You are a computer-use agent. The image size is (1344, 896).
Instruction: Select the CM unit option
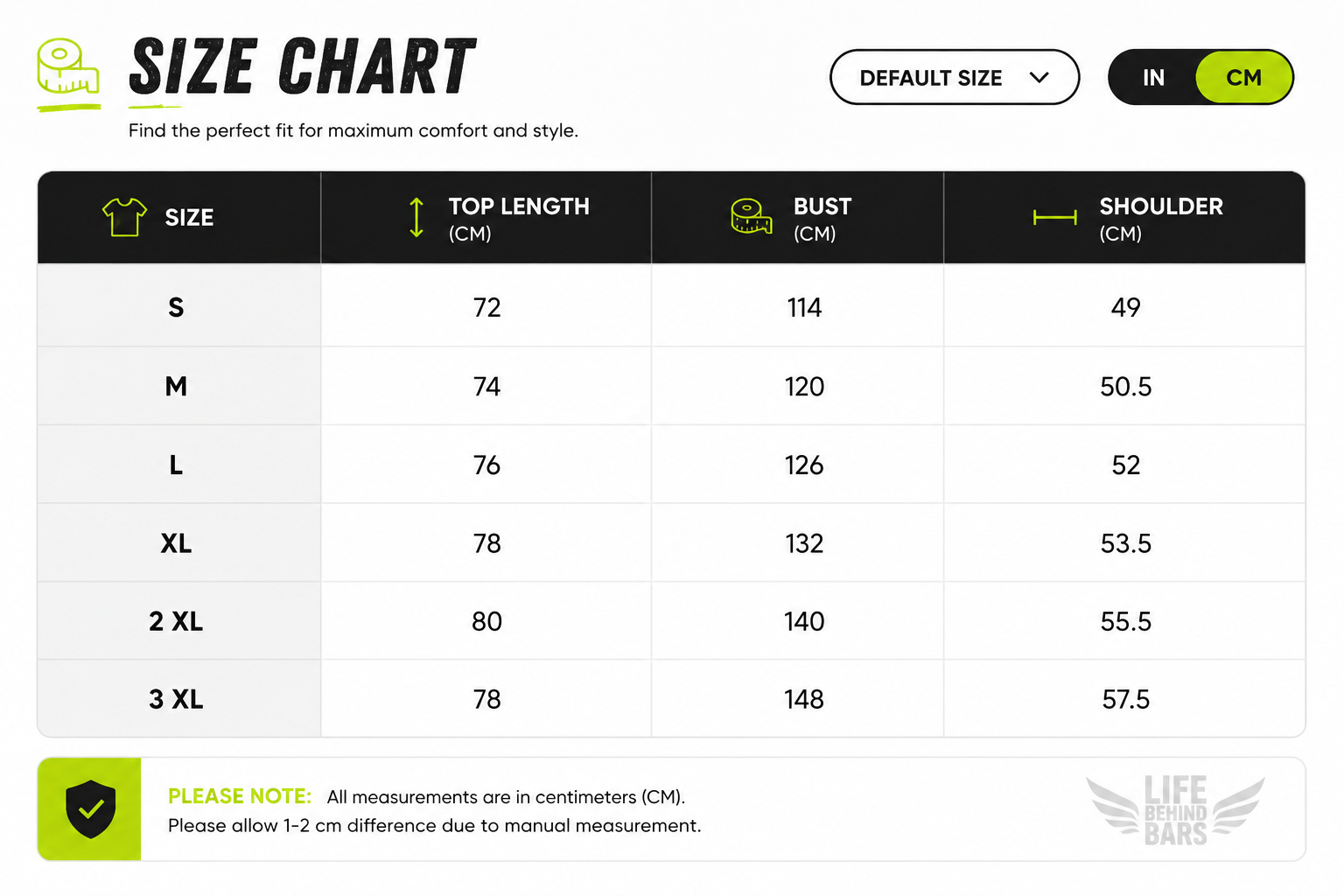1243,78
